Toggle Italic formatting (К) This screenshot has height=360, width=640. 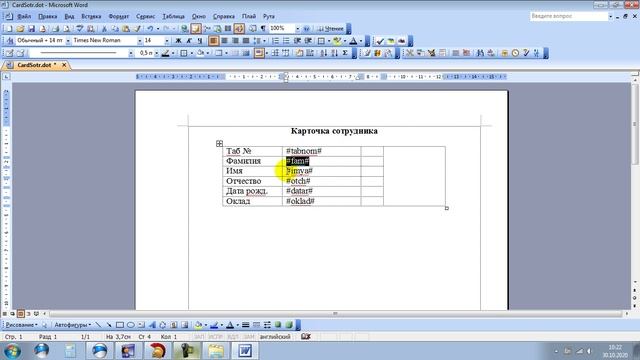[189, 41]
